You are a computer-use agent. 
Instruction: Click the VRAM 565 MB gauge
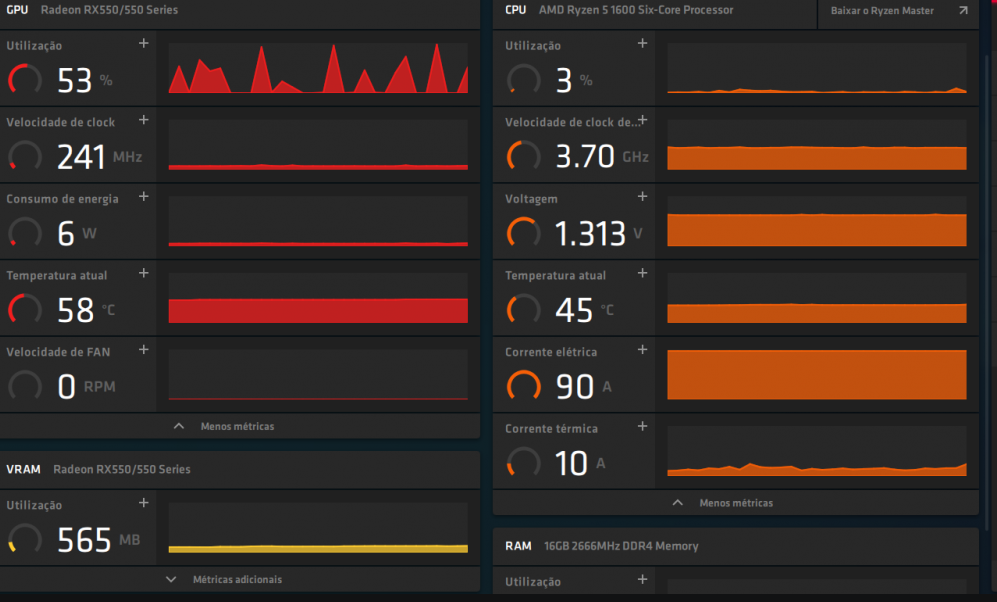[x=25, y=539]
